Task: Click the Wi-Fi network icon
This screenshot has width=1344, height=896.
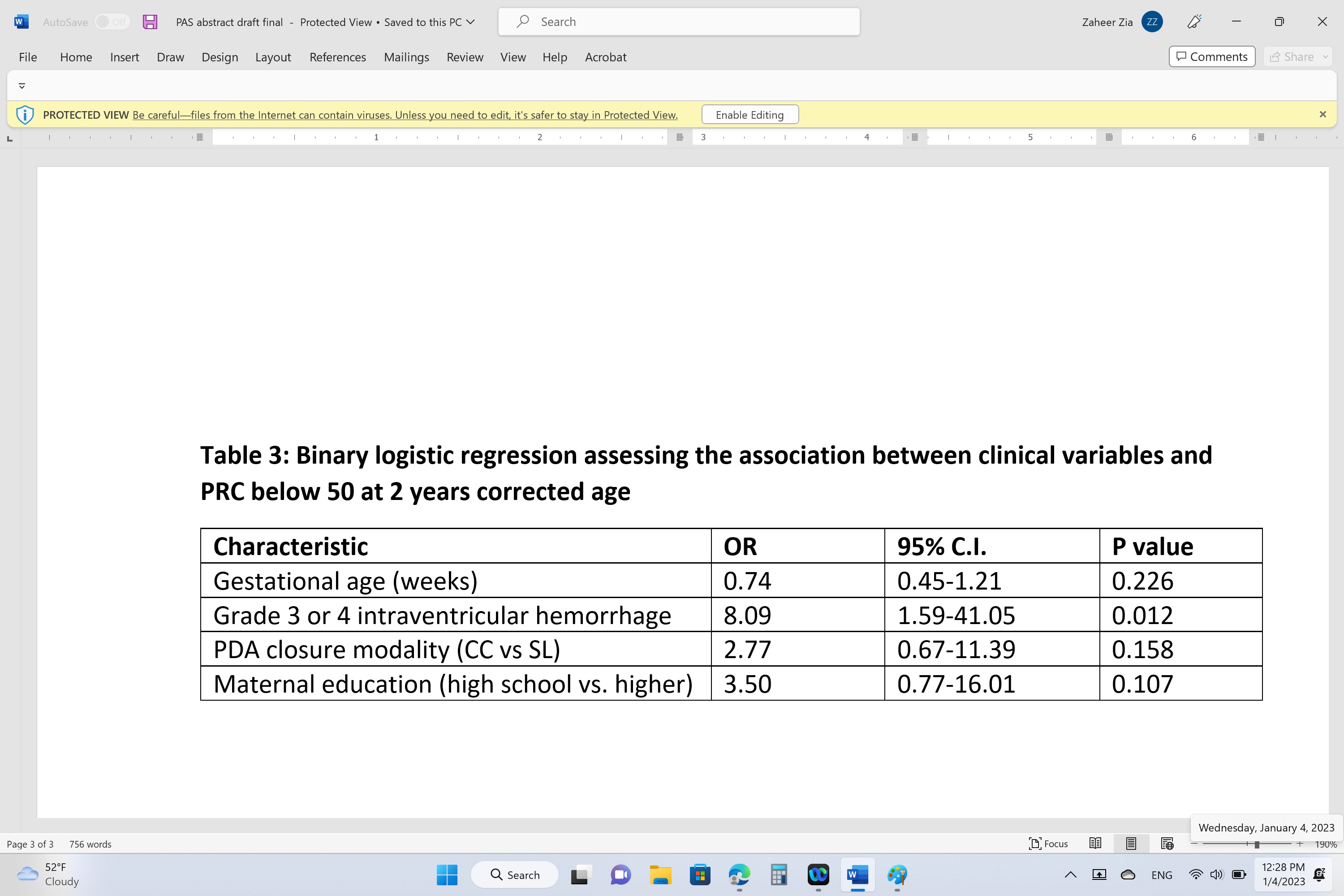Action: click(1195, 875)
